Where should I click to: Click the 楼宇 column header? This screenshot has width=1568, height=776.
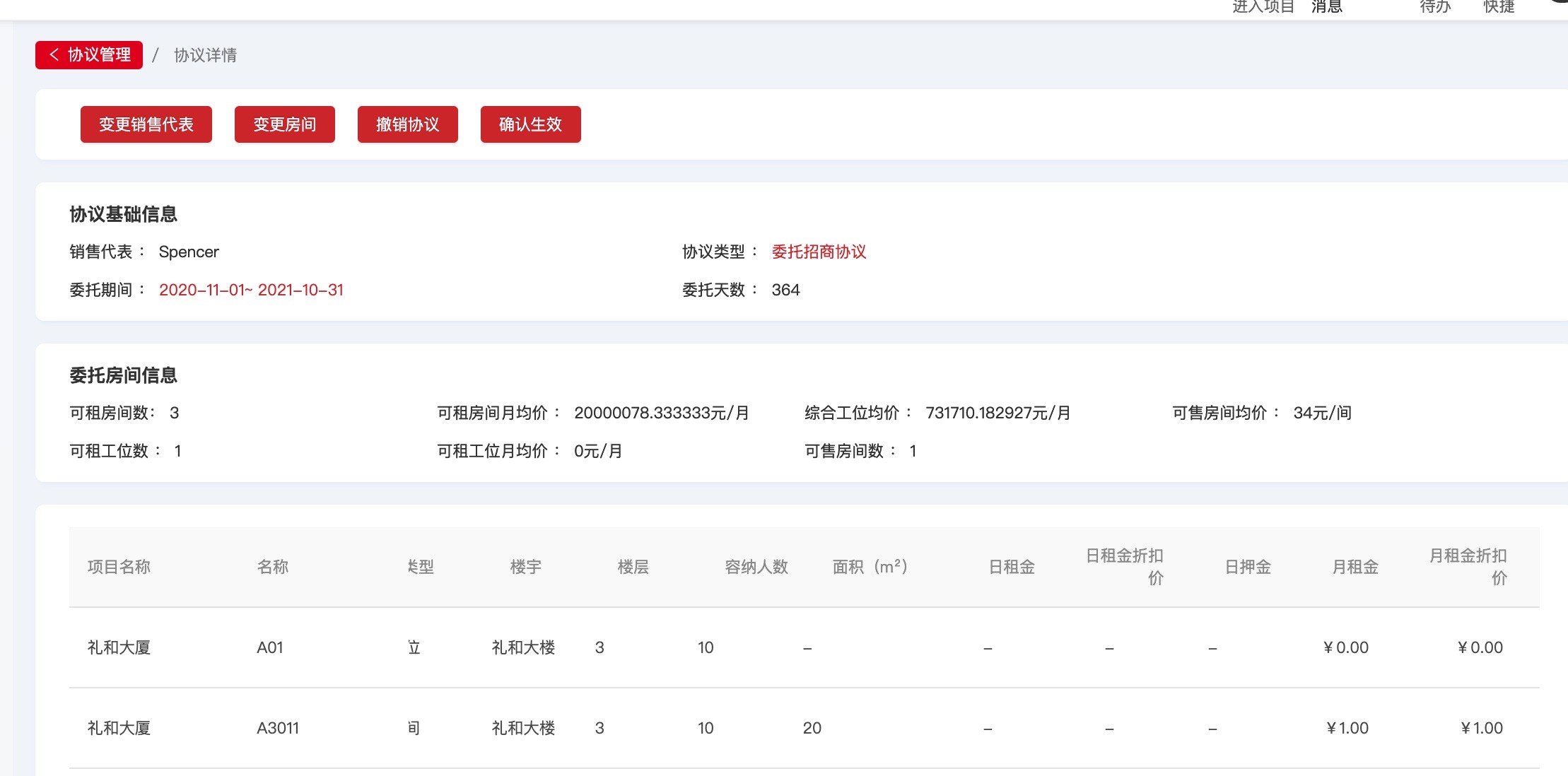[x=525, y=567]
